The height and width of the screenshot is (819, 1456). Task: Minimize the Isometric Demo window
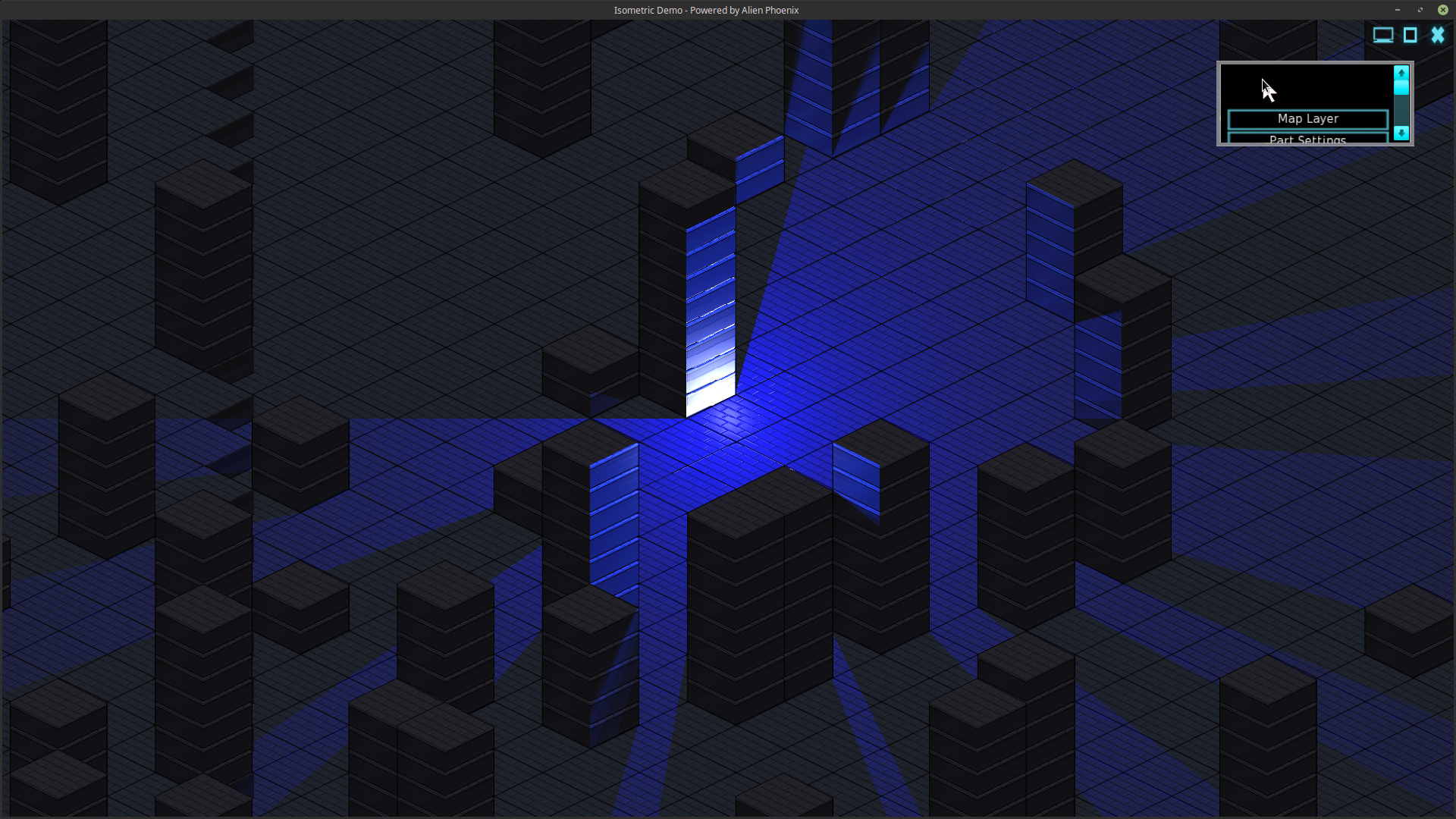click(1397, 10)
